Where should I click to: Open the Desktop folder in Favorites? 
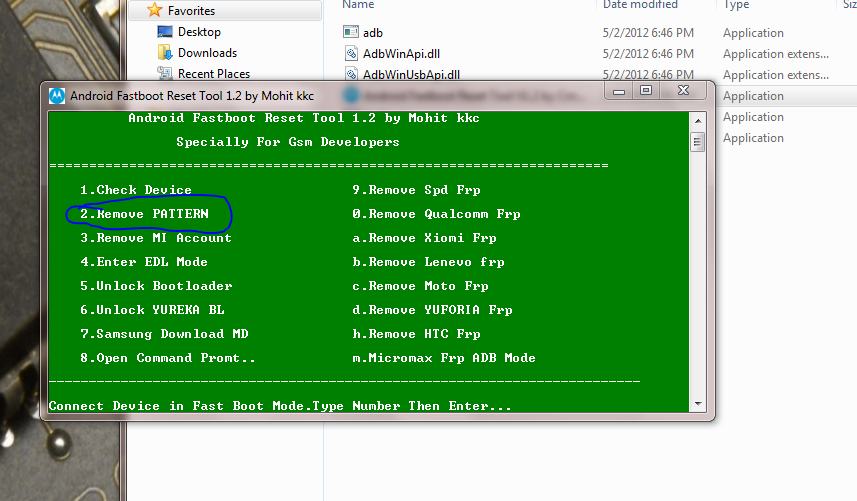(199, 32)
